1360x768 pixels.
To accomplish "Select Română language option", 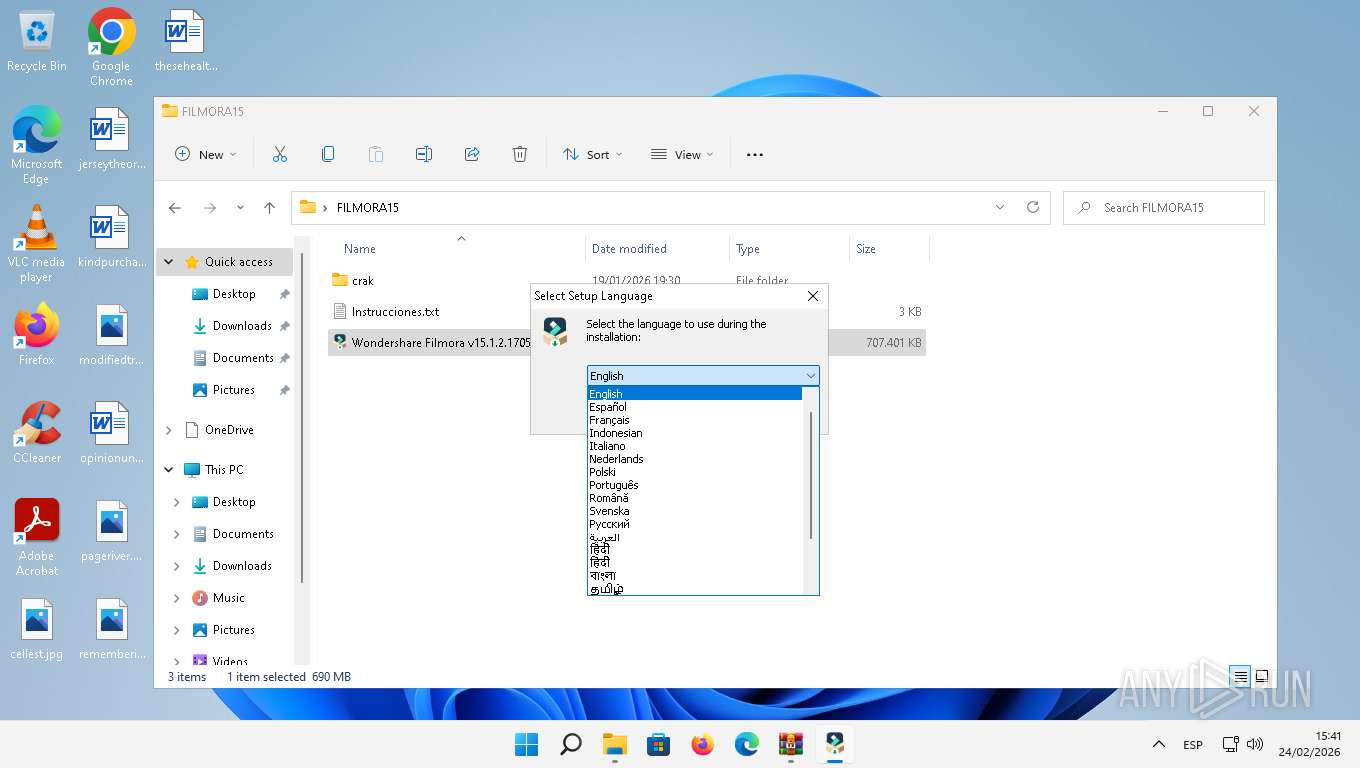I will point(695,498).
